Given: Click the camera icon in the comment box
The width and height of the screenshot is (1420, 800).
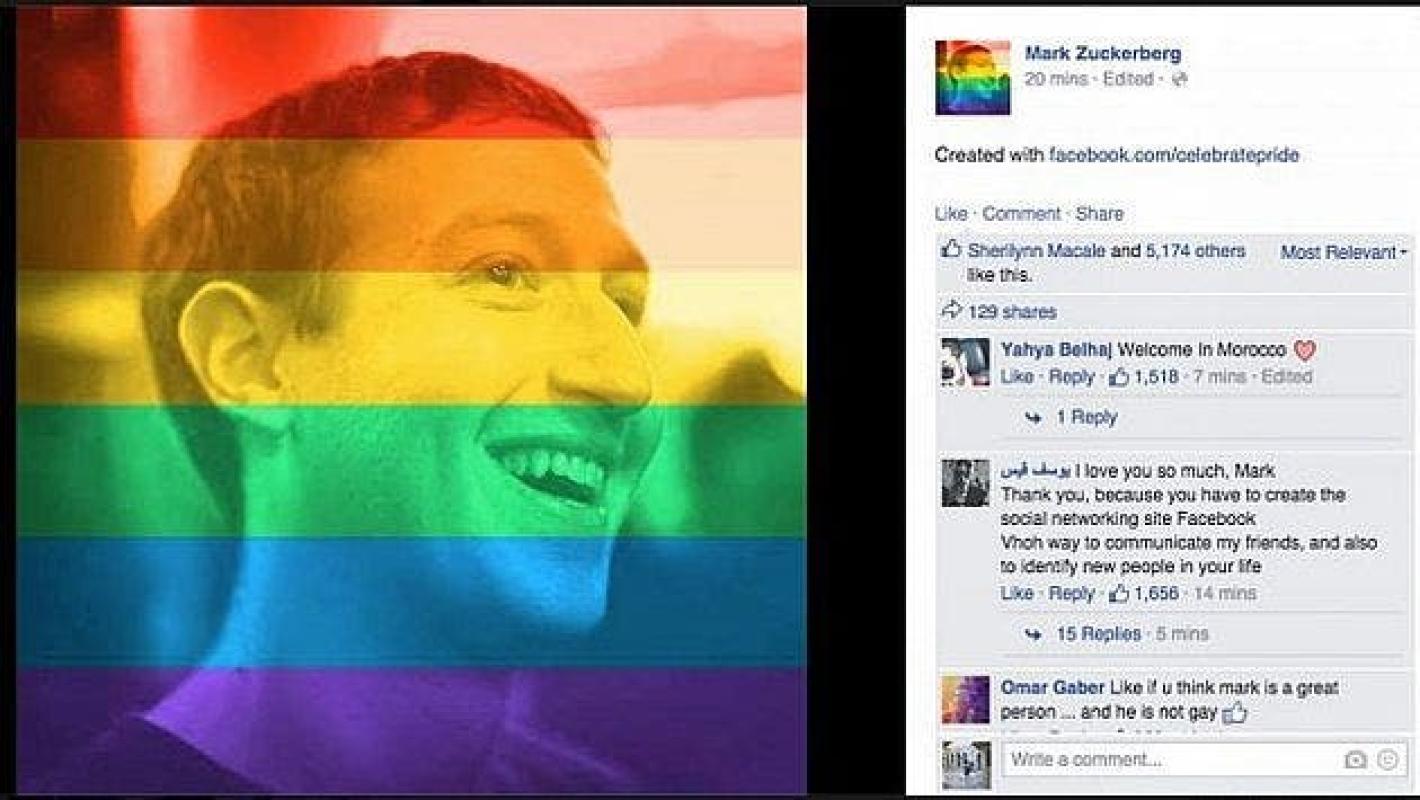Looking at the screenshot, I should [1355, 760].
